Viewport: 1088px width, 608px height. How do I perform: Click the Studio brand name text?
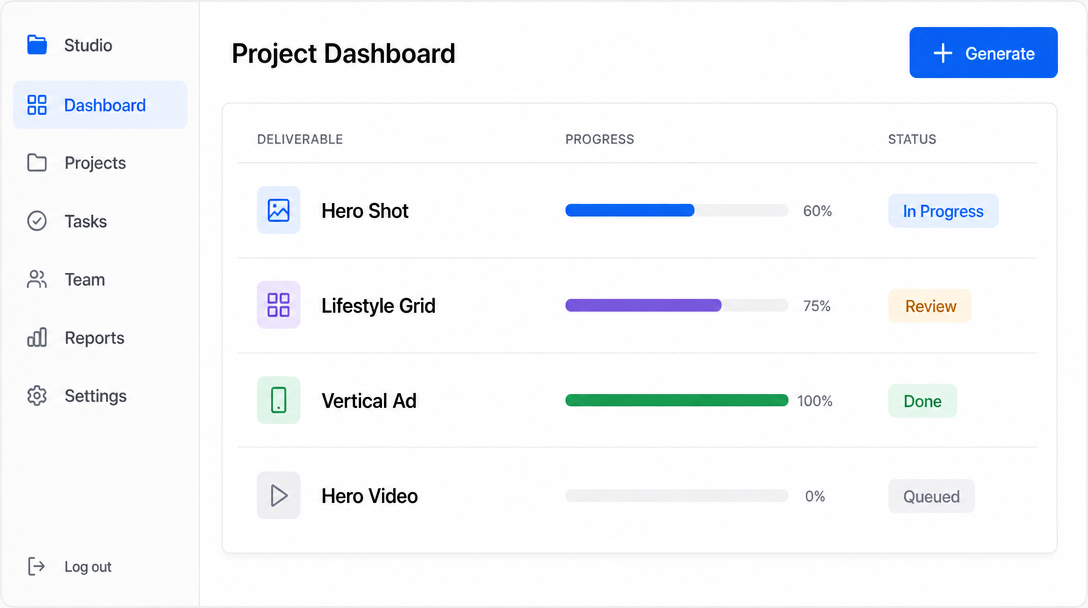88,45
